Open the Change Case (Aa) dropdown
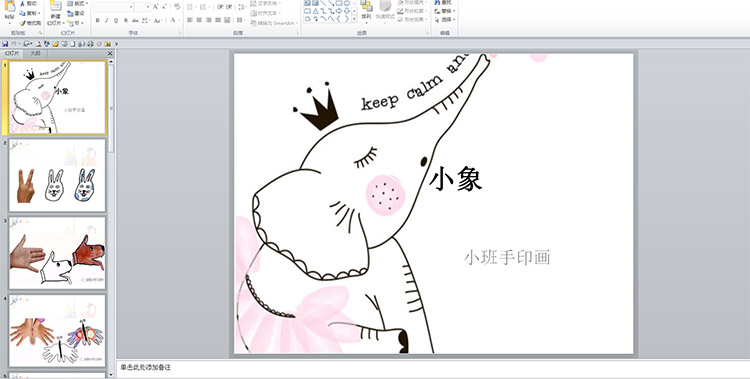Viewport: 750px width, 379px height. [x=158, y=21]
